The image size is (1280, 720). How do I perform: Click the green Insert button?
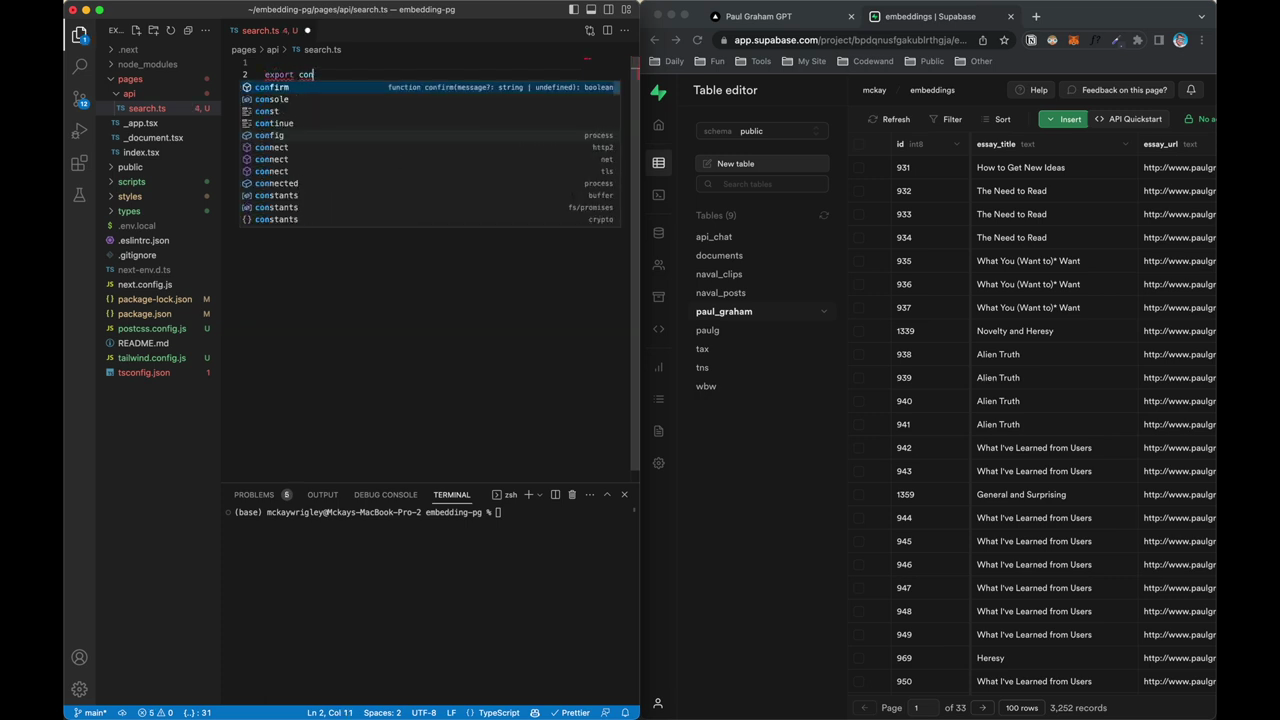[1063, 119]
